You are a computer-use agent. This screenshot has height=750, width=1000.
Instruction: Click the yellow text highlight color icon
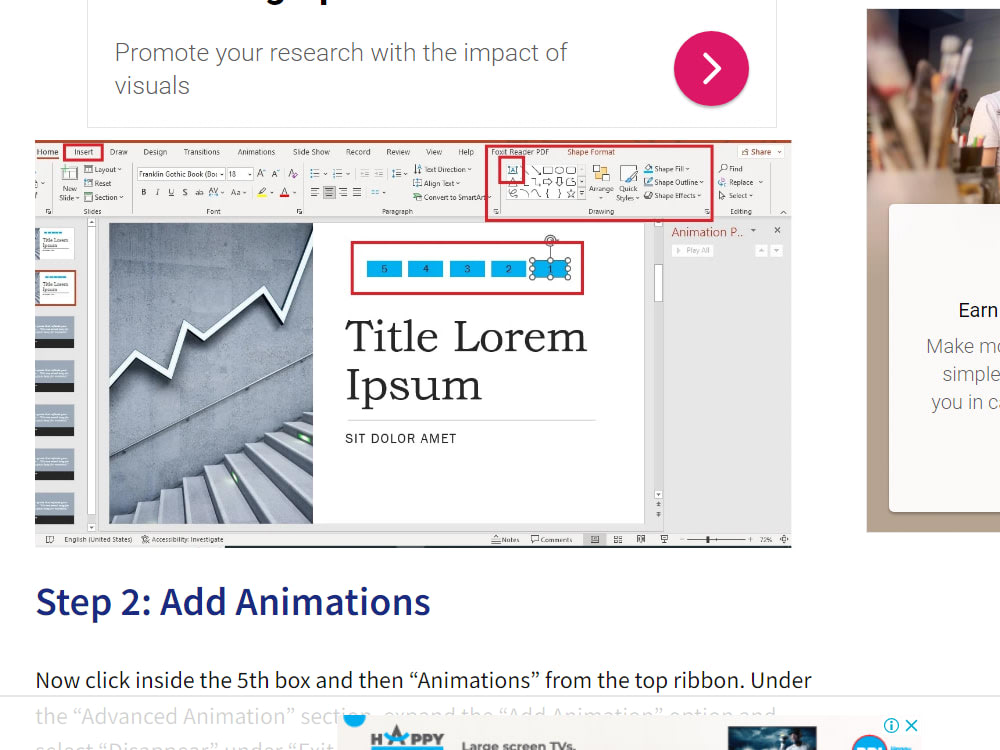(261, 192)
